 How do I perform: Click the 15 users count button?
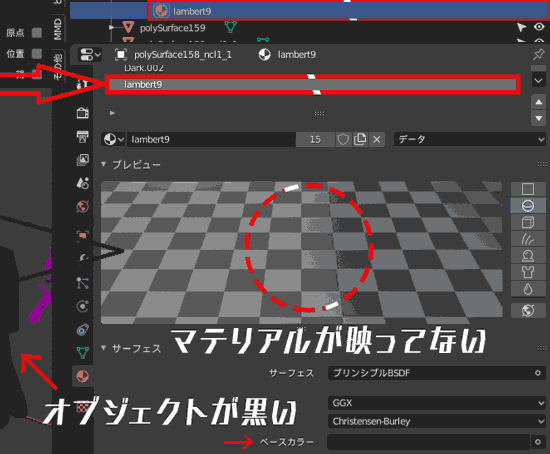coord(315,139)
